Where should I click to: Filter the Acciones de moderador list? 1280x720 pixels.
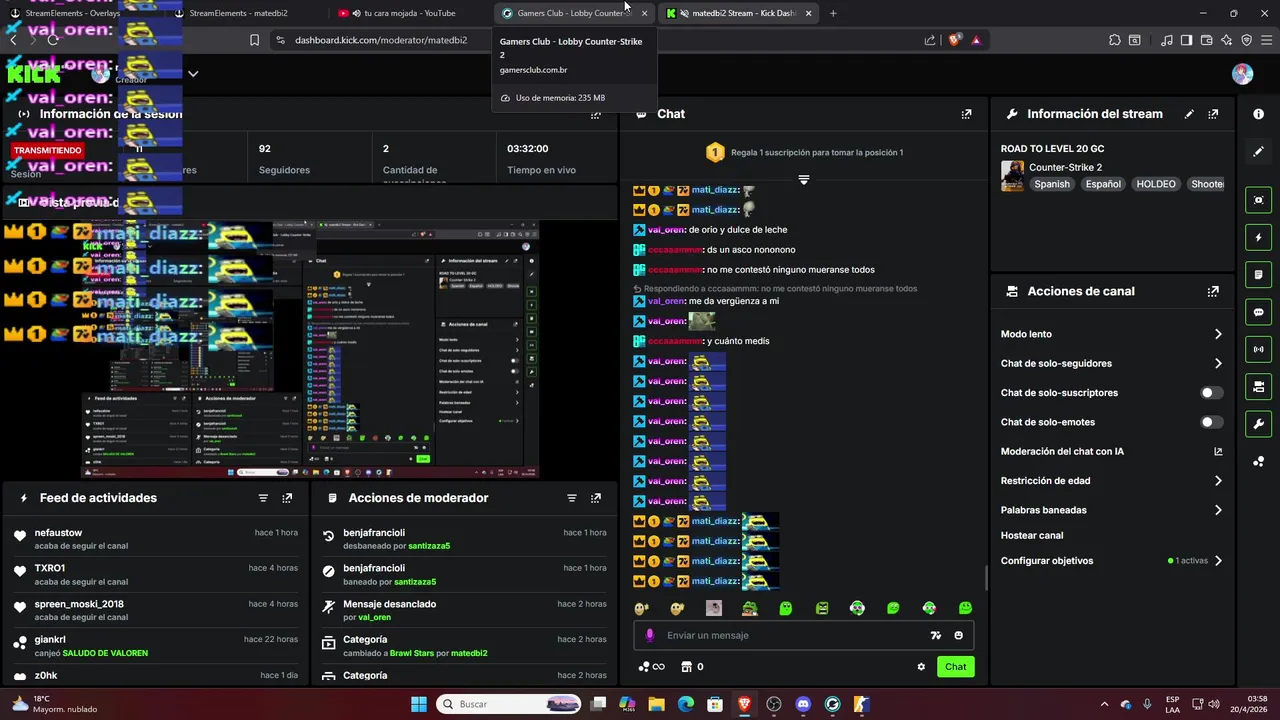pyautogui.click(x=572, y=498)
